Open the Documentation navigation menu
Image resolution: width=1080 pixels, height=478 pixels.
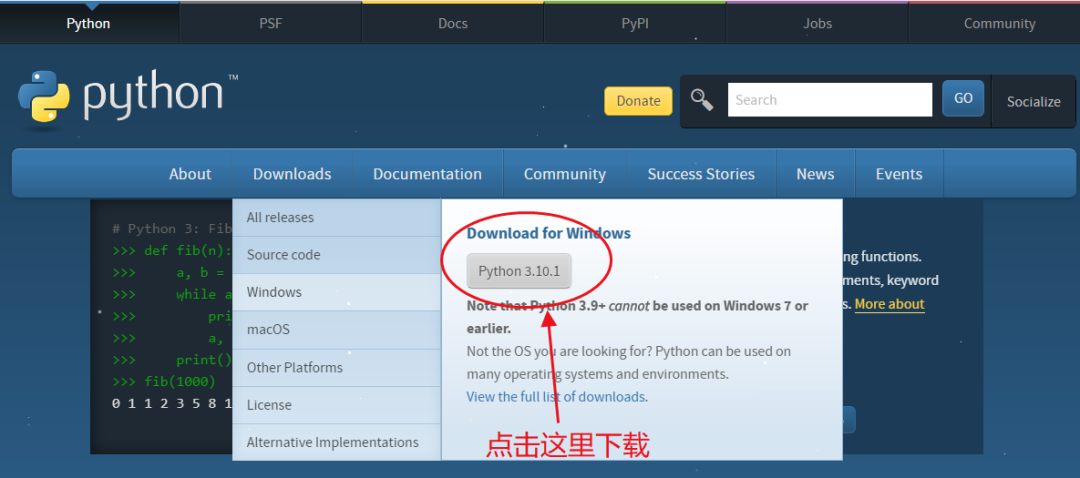click(427, 174)
